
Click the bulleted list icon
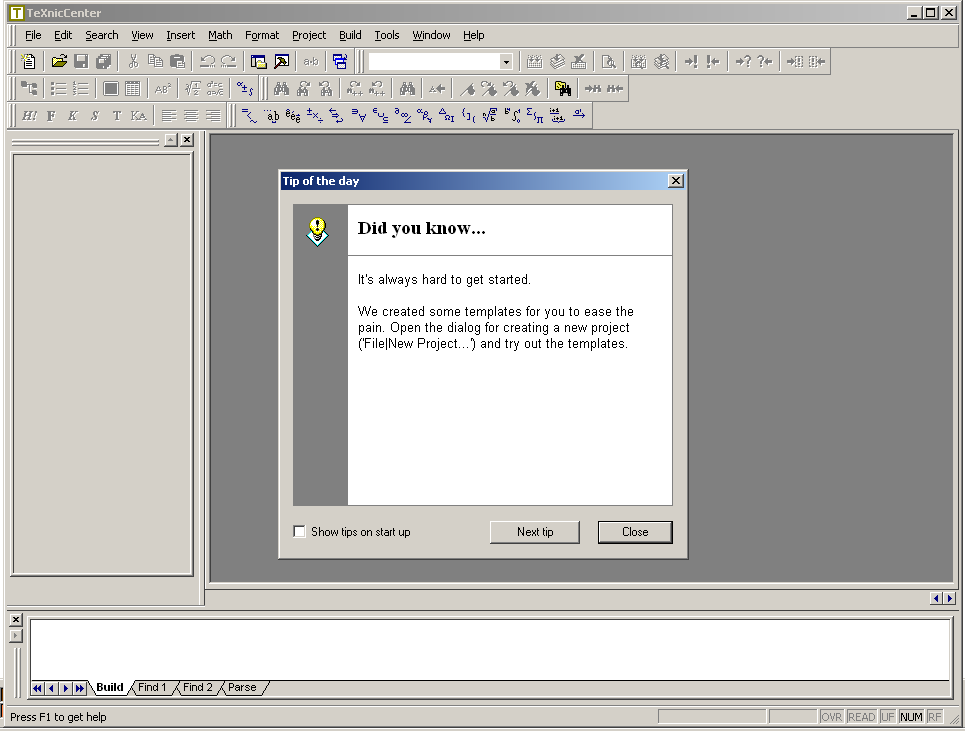tap(59, 88)
